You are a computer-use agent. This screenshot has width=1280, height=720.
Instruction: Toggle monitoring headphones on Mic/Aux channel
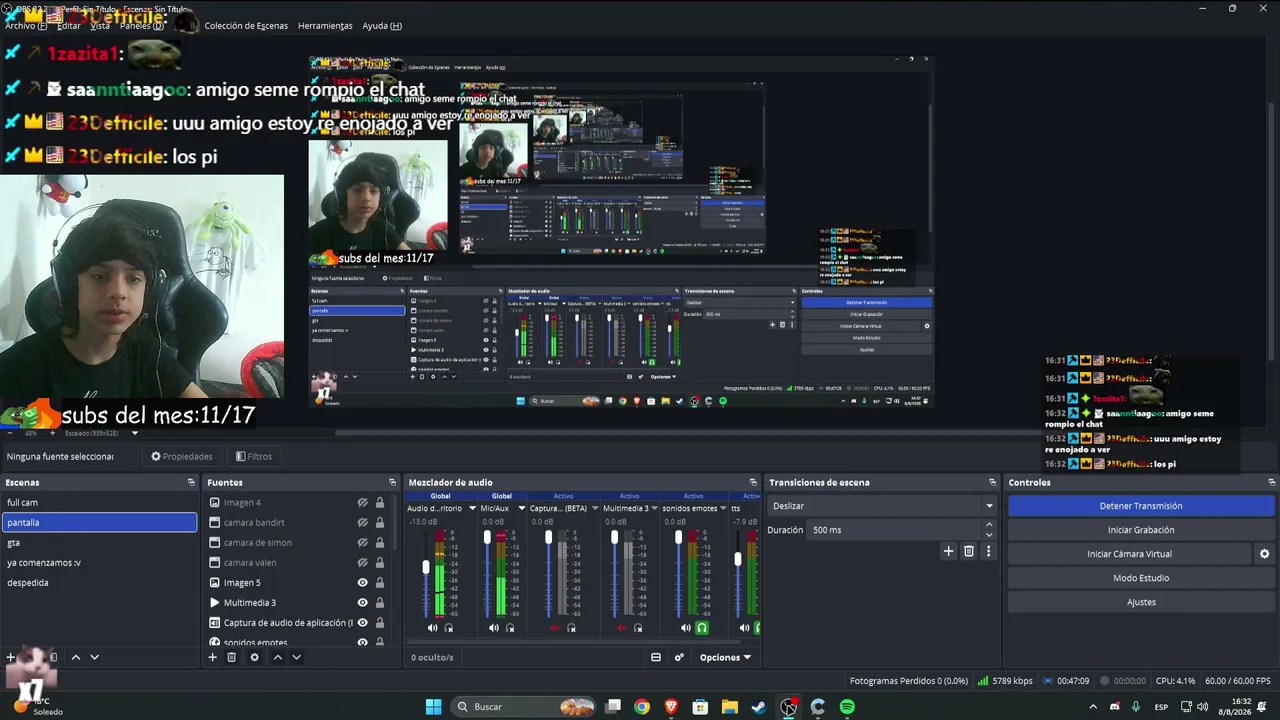pos(510,628)
